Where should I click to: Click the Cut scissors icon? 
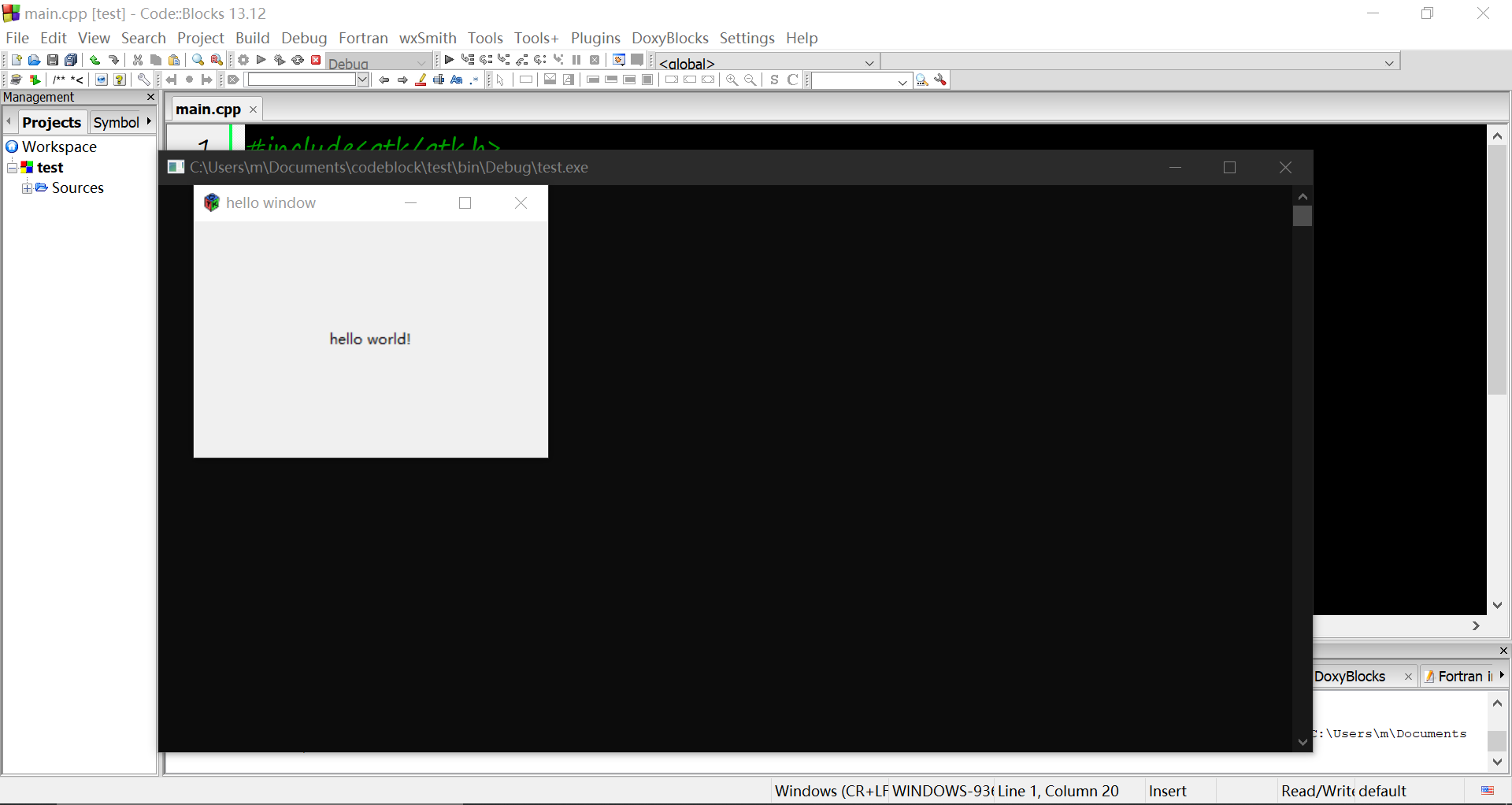click(x=138, y=60)
